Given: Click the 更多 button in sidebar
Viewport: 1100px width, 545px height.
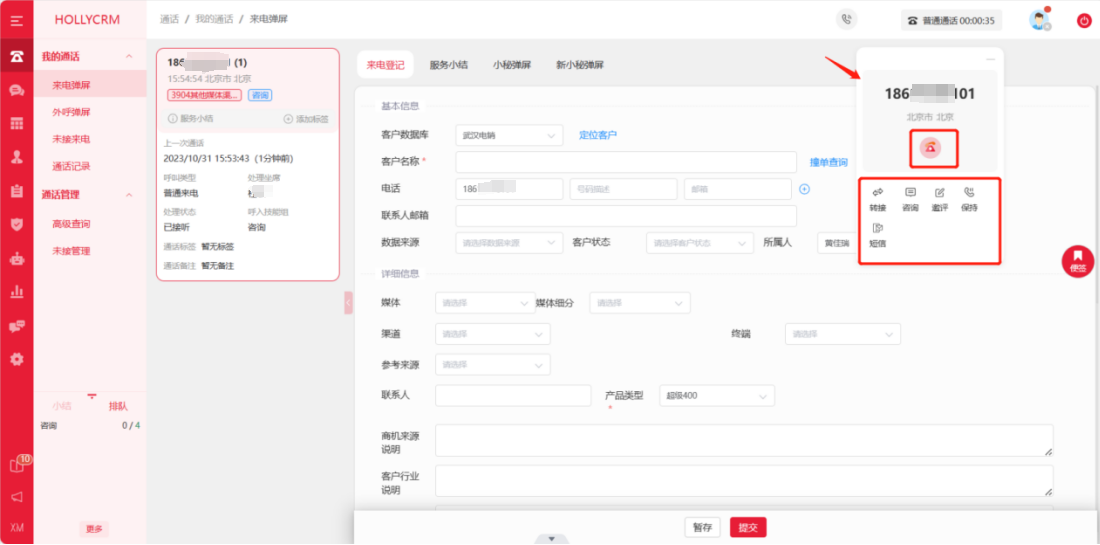Looking at the screenshot, I should point(94,529).
